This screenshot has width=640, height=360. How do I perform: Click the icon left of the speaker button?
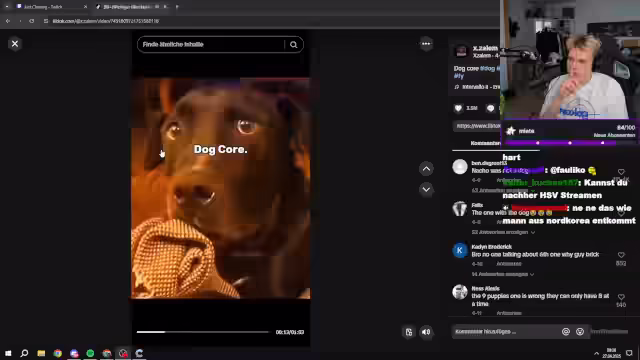409,332
